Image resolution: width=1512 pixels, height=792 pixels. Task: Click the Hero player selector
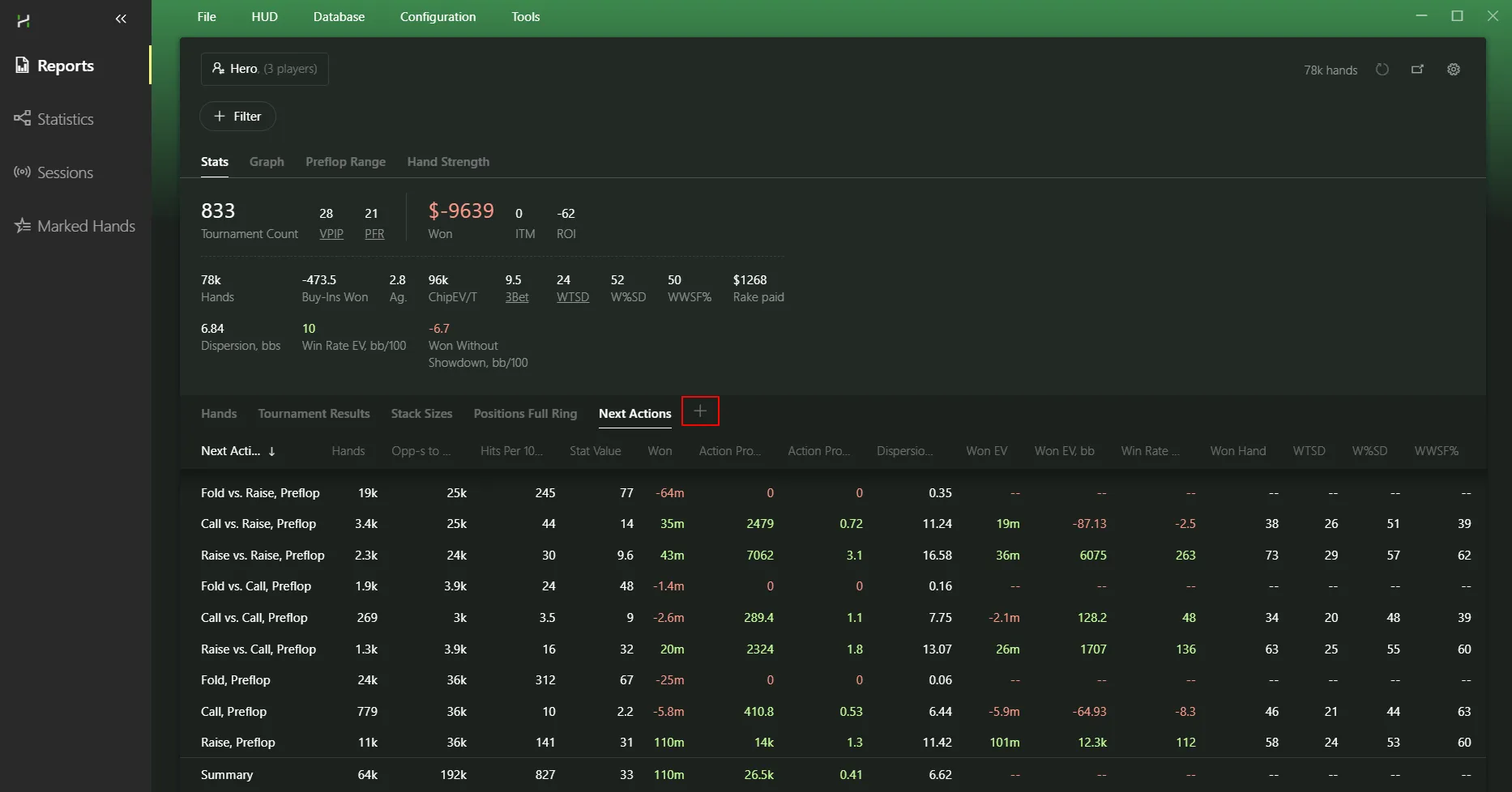click(264, 69)
